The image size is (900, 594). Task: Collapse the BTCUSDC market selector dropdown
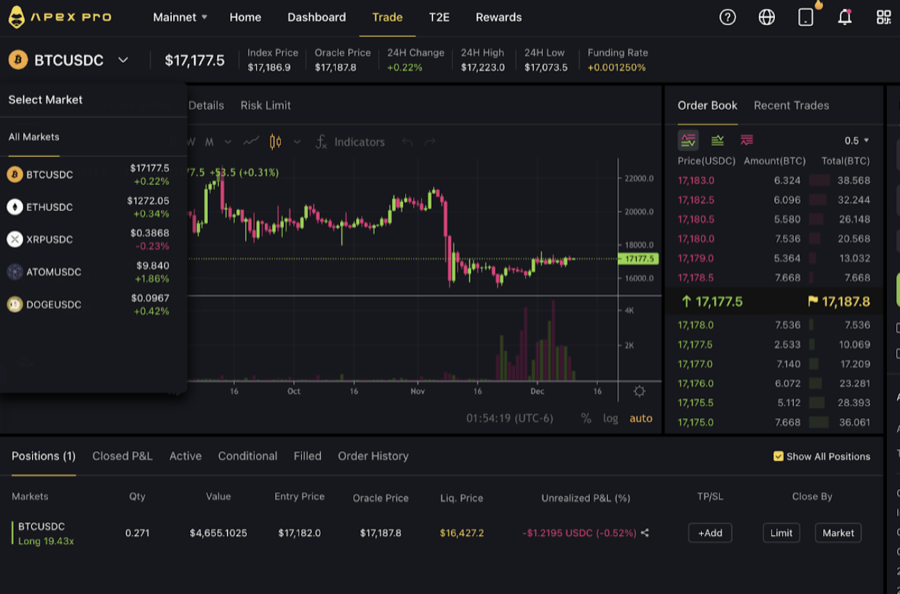[122, 60]
